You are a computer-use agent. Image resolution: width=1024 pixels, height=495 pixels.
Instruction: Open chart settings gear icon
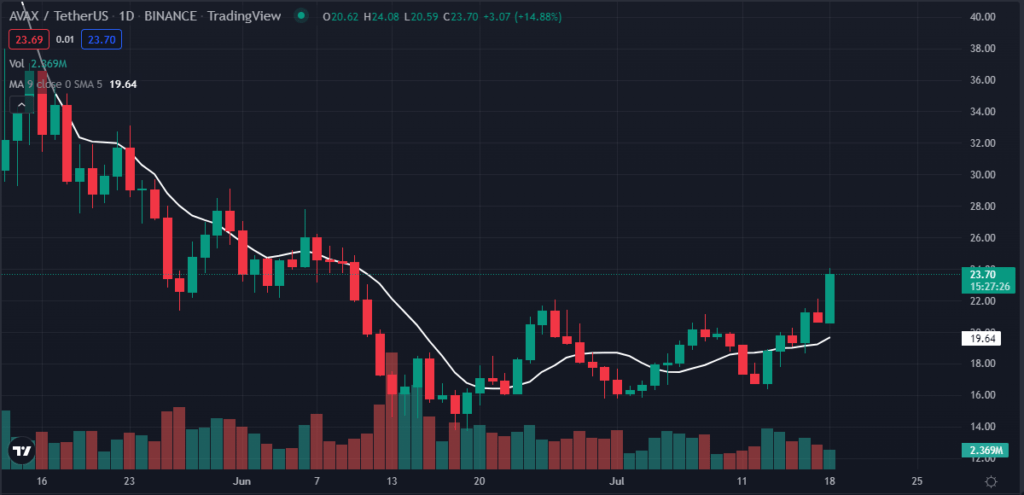(990, 481)
